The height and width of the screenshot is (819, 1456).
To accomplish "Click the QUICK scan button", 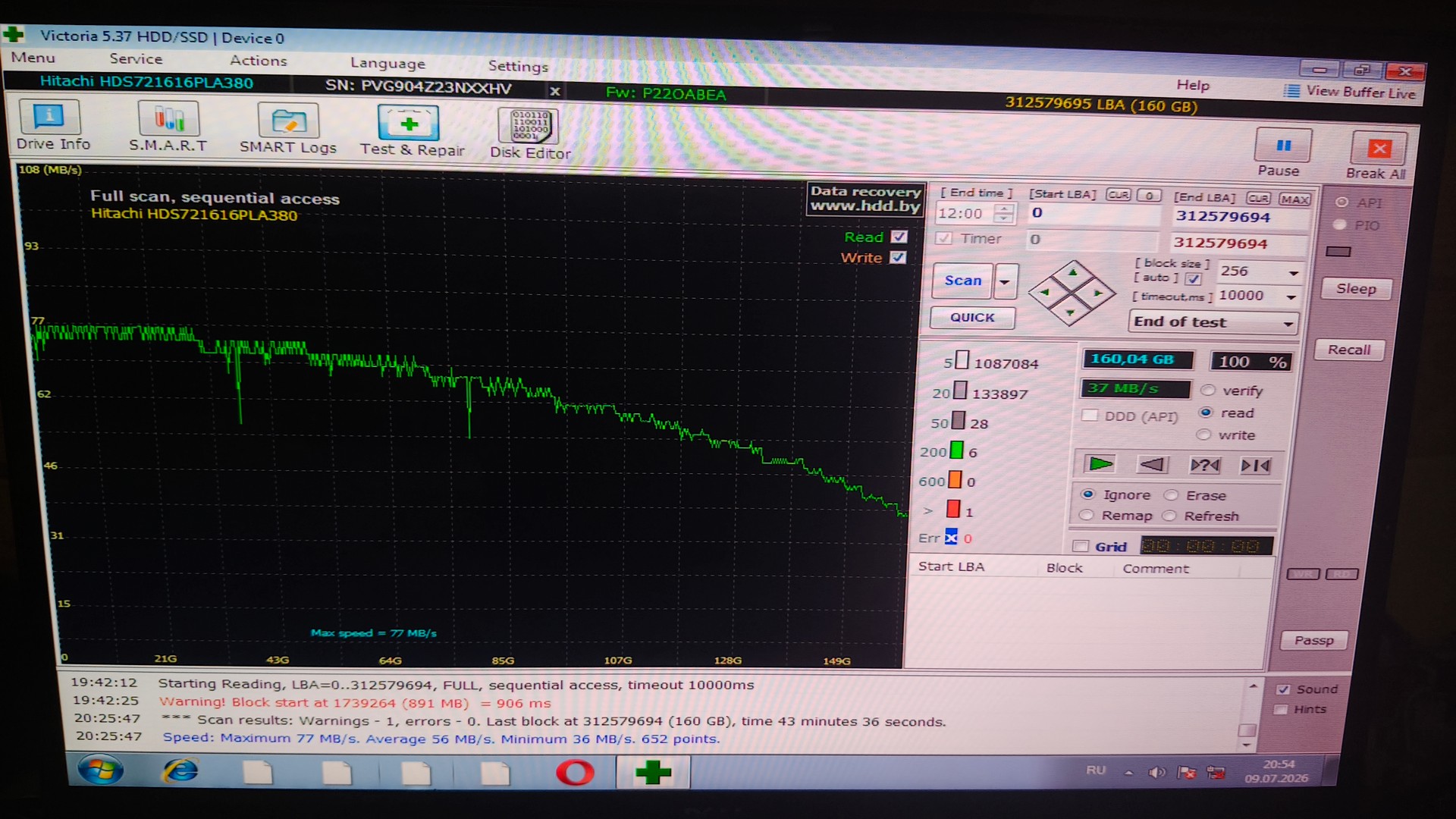I will tap(972, 318).
